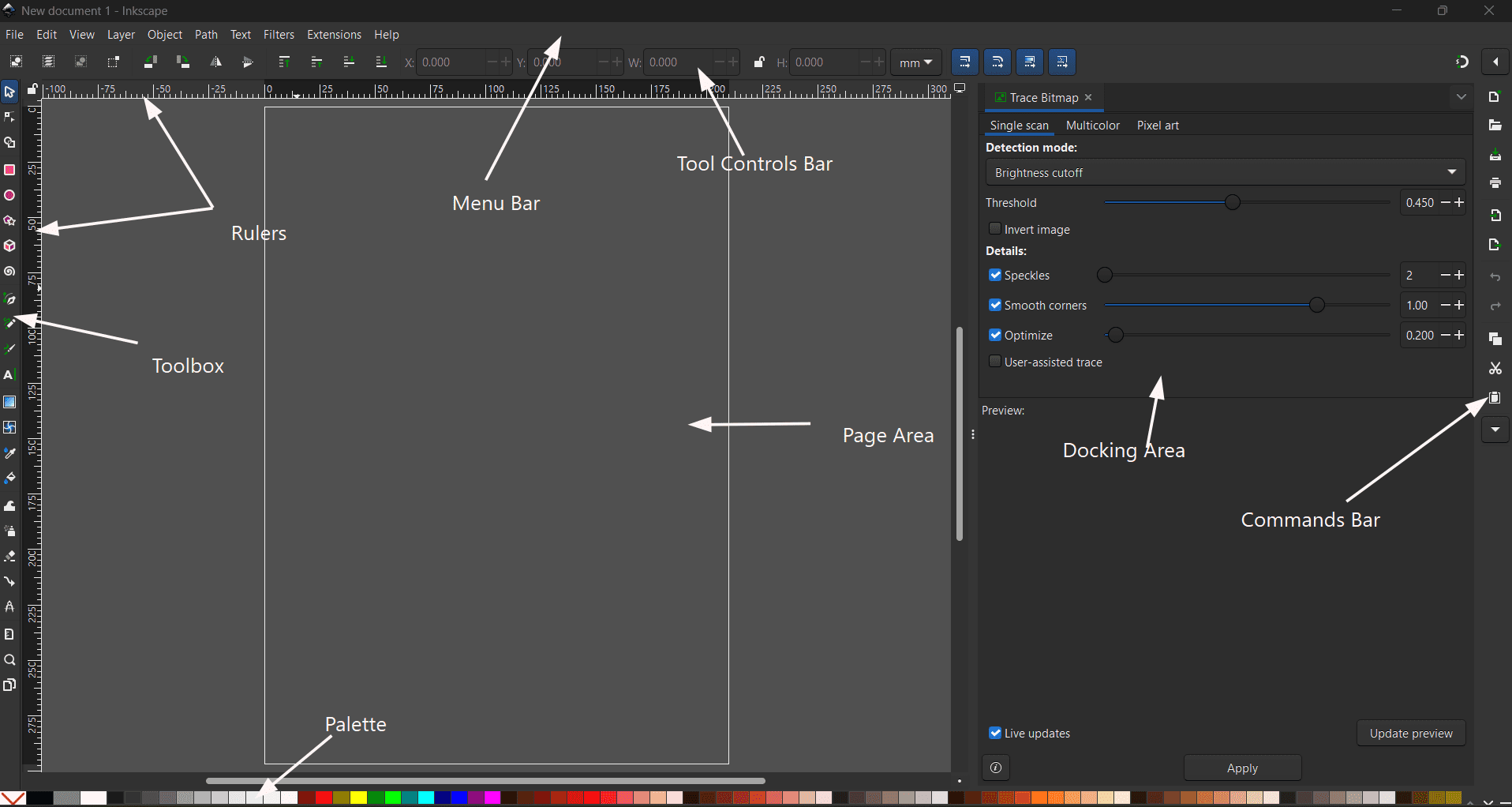Disable the Live updates checkbox
The width and height of the screenshot is (1512, 807).
[x=995, y=733]
